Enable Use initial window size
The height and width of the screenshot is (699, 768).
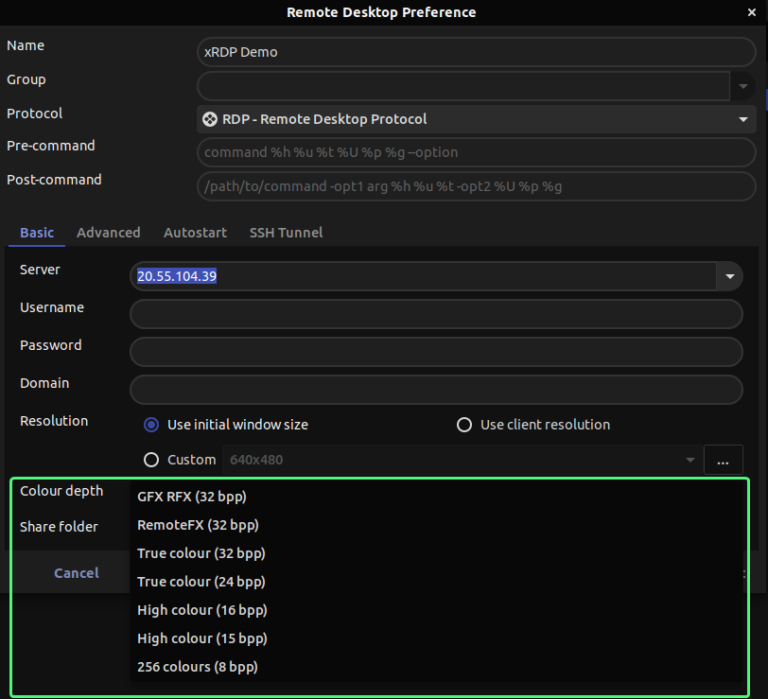point(152,425)
